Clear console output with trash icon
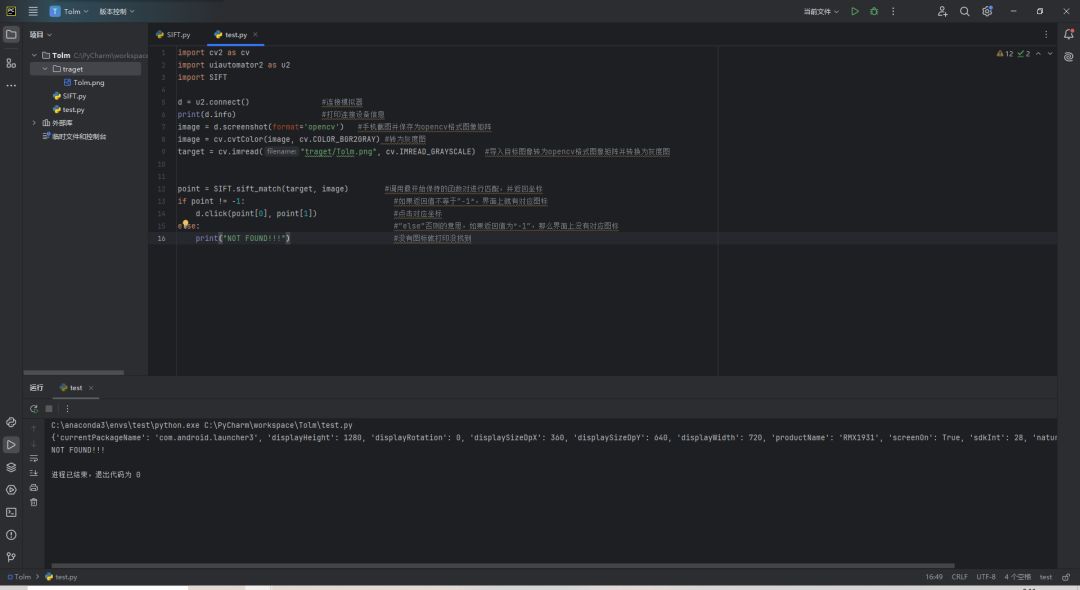The height and width of the screenshot is (590, 1080). click(34, 502)
